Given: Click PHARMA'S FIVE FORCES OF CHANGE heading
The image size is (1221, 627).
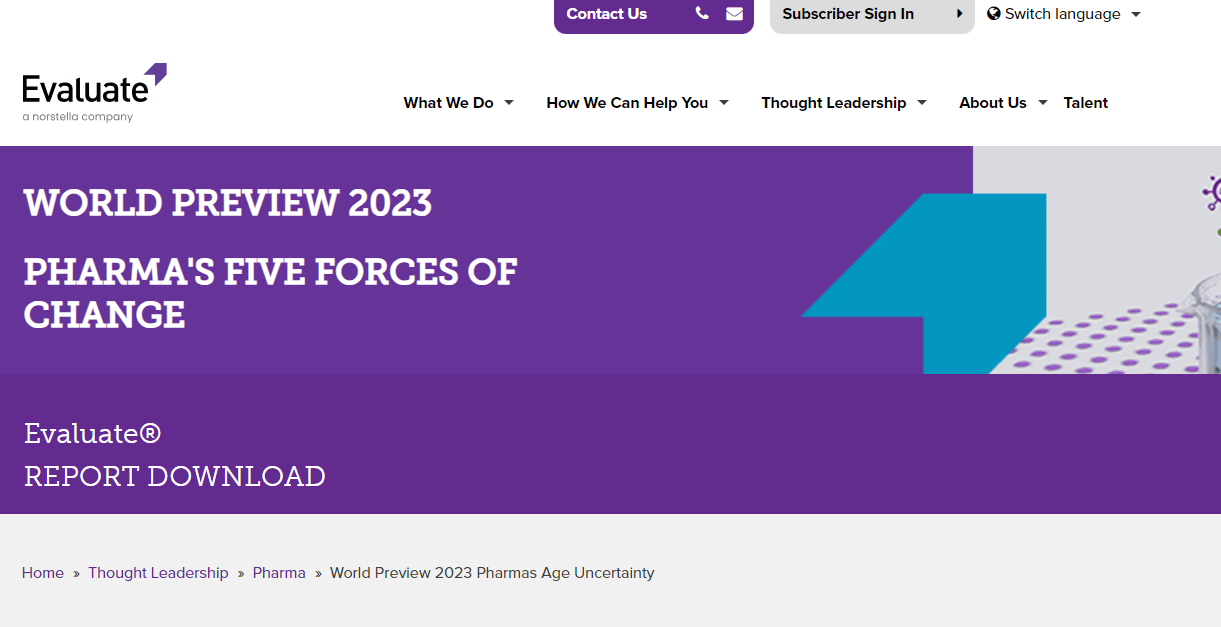Looking at the screenshot, I should [x=270, y=292].
